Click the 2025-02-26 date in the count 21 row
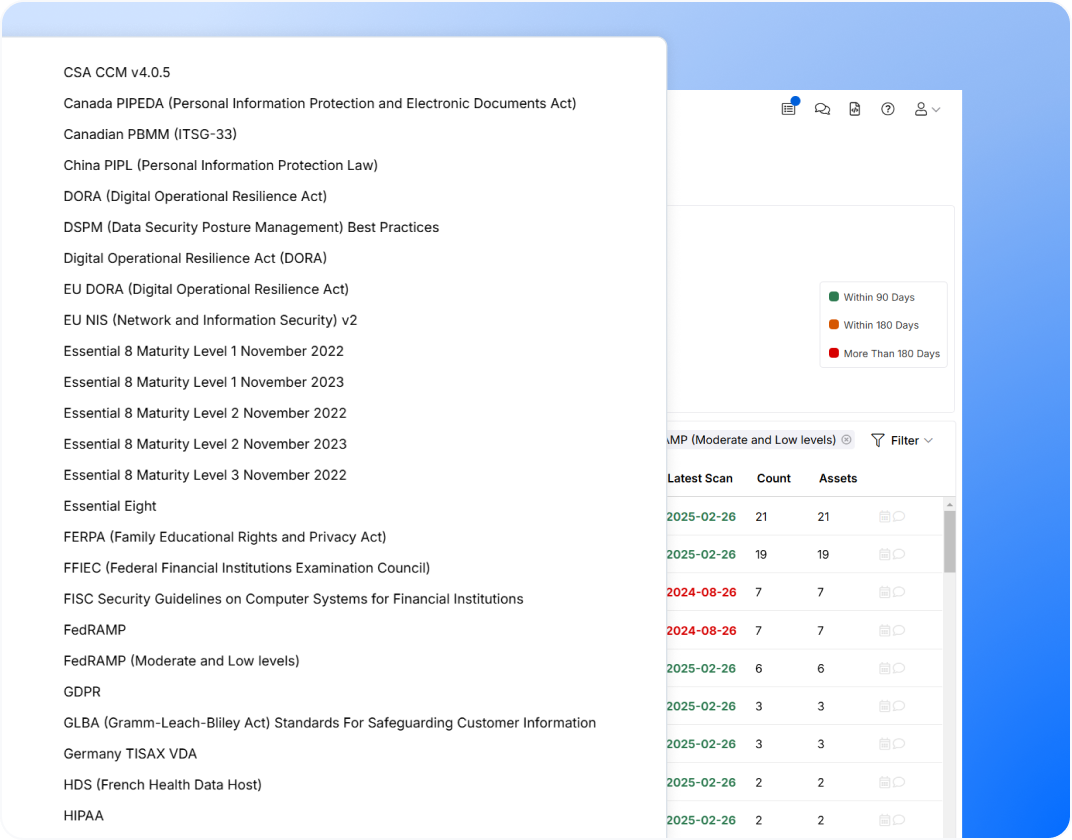This screenshot has width=1072, height=840. click(701, 517)
